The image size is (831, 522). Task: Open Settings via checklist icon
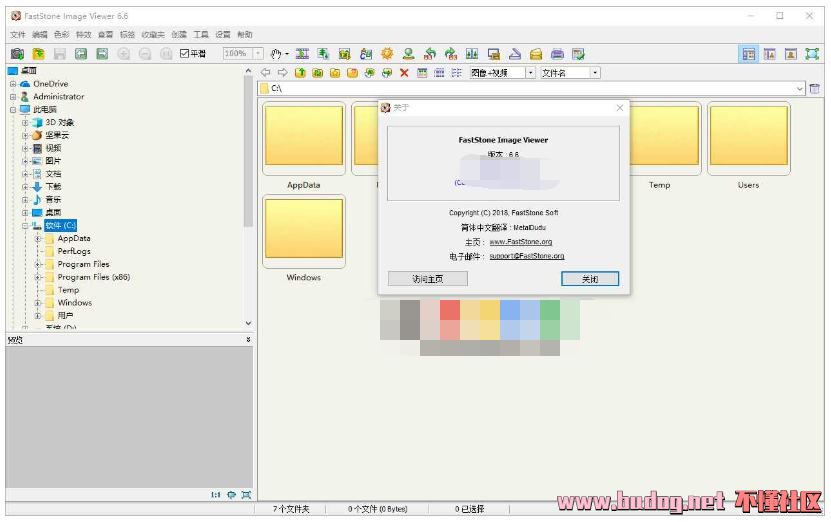click(x=578, y=54)
